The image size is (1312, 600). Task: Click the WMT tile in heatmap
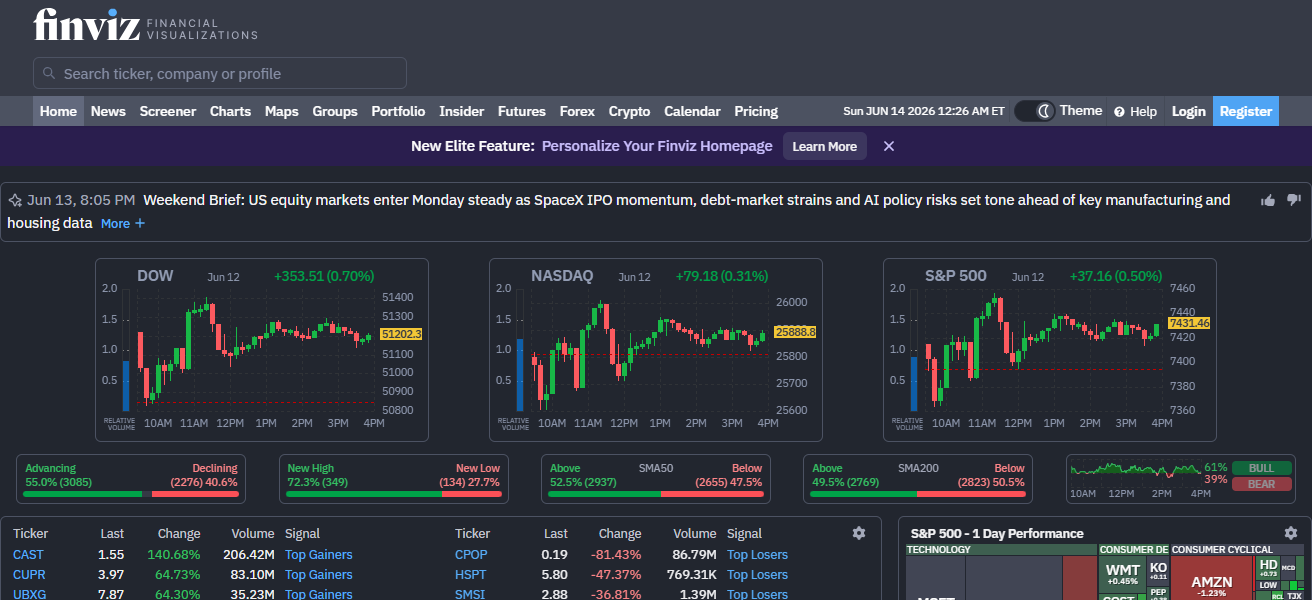(x=1122, y=574)
